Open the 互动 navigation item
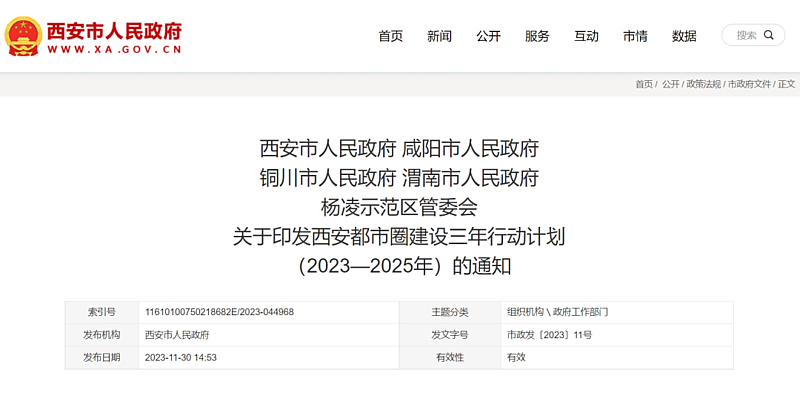 (586, 36)
